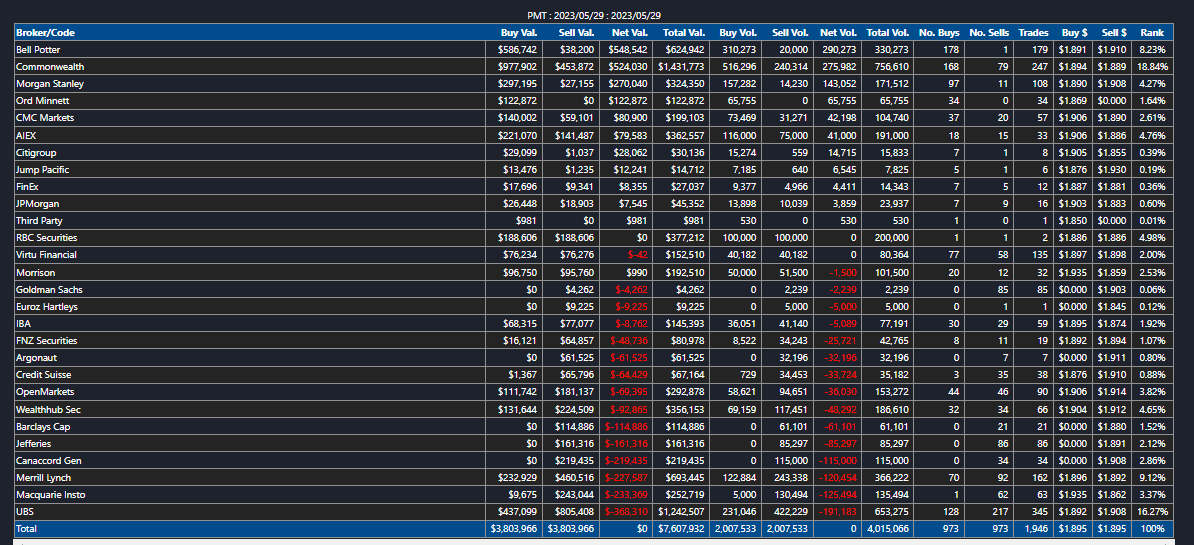Select the Jefferies broker name
1194x545 pixels.
click(34, 444)
